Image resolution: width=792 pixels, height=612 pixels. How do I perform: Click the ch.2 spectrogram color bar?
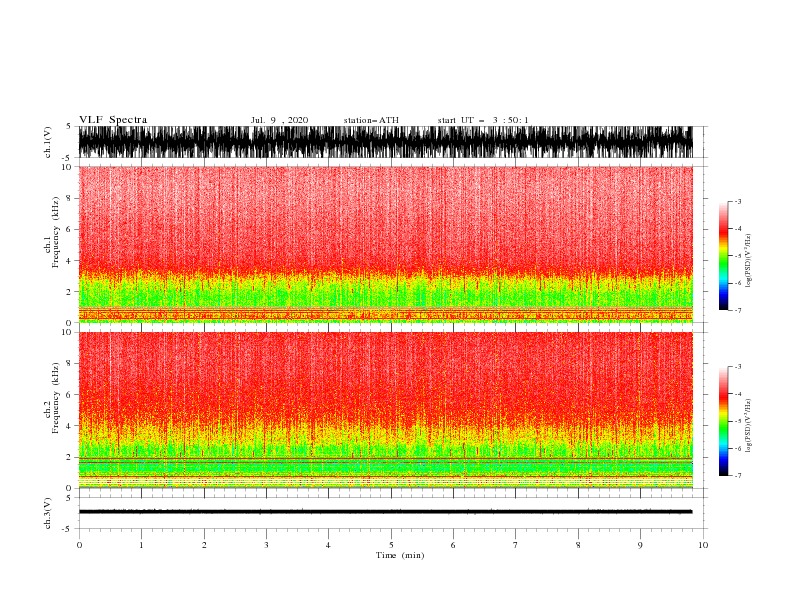click(723, 421)
